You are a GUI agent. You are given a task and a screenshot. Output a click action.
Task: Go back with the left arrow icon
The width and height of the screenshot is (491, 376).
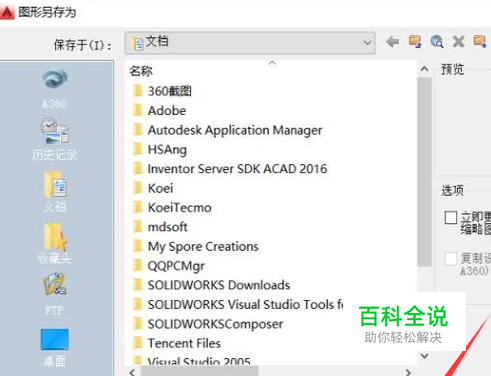pos(392,42)
